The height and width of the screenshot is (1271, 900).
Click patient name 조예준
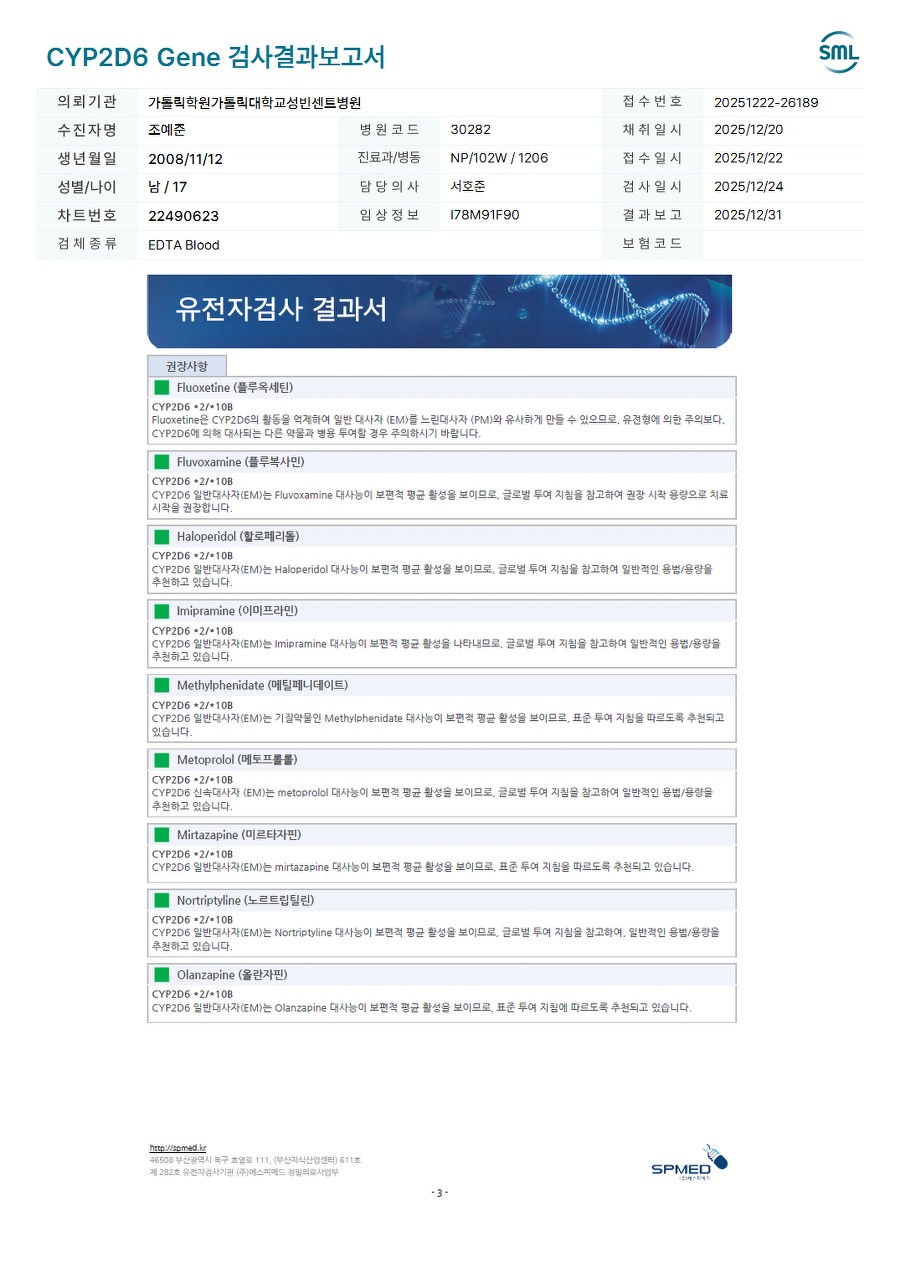click(x=167, y=130)
